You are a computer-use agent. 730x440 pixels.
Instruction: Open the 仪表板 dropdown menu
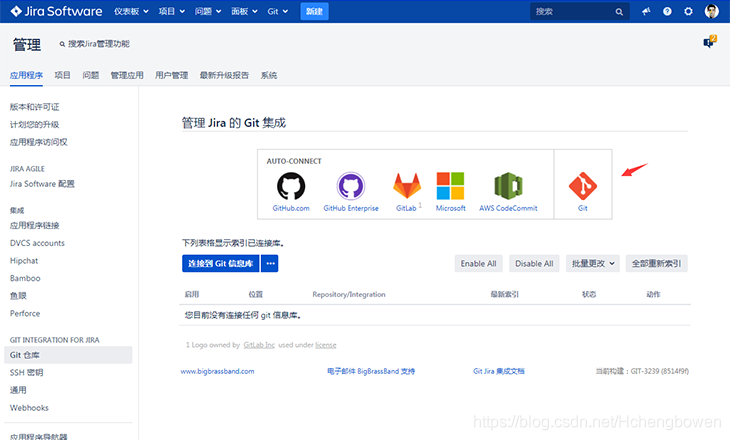pyautogui.click(x=131, y=11)
